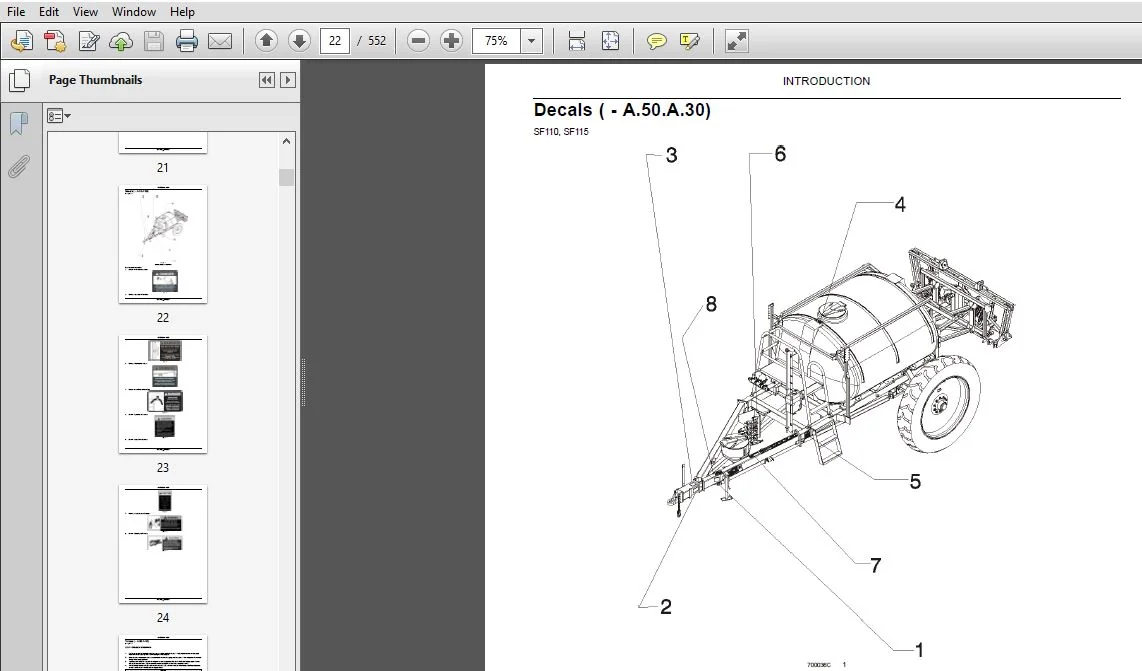Select the Highlight text tool
This screenshot has width=1142, height=671.
click(689, 42)
